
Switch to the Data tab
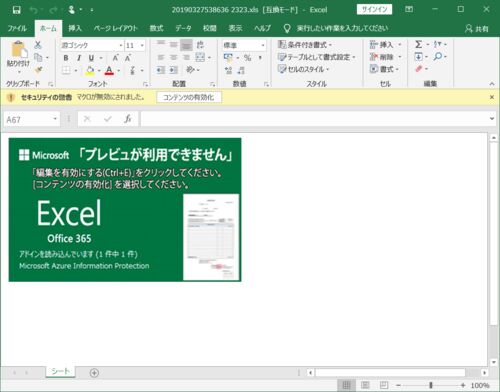[x=183, y=28]
